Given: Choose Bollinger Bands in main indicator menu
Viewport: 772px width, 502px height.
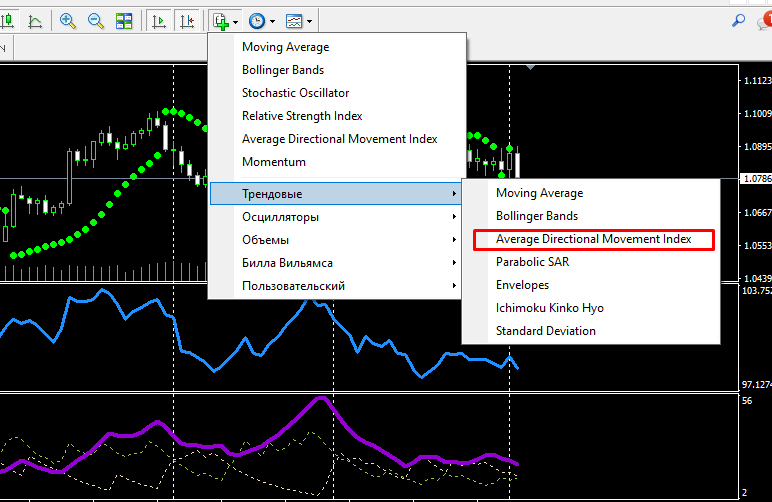Looking at the screenshot, I should (x=337, y=70).
